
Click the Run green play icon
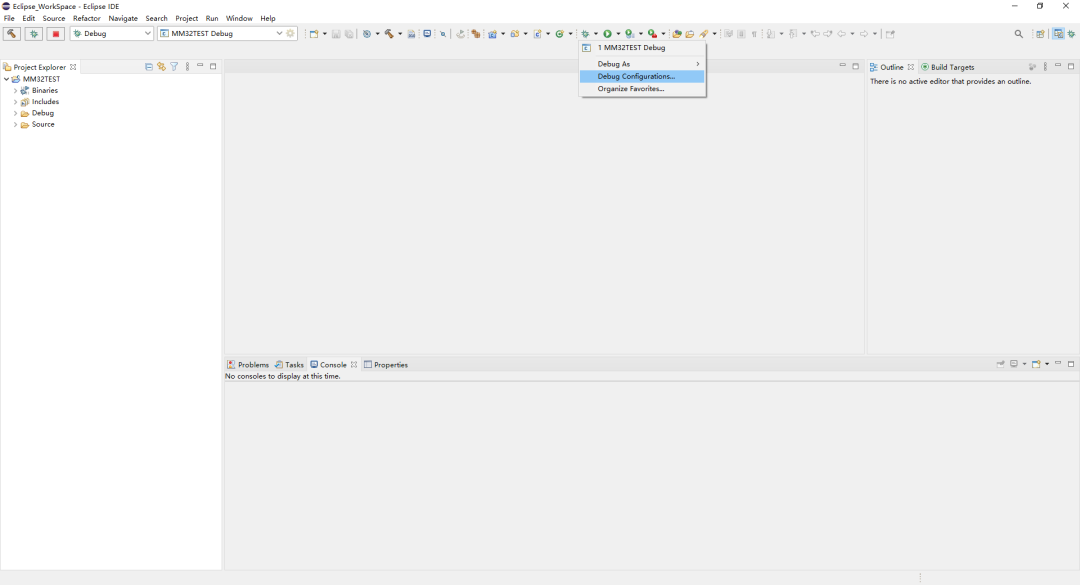(608, 34)
